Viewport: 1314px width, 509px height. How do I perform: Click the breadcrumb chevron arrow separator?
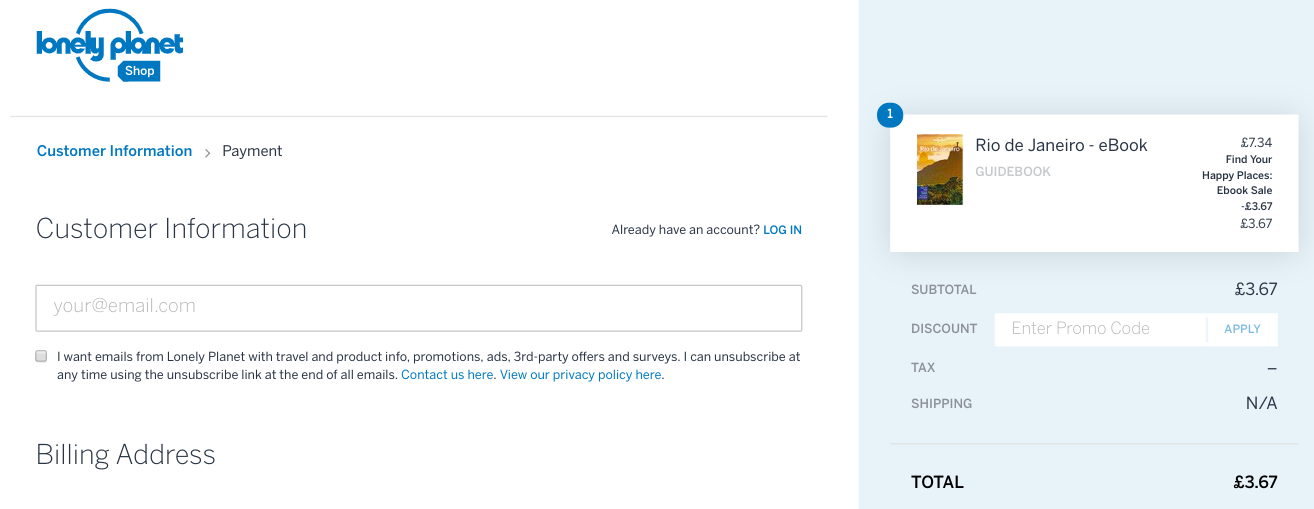pyautogui.click(x=208, y=152)
